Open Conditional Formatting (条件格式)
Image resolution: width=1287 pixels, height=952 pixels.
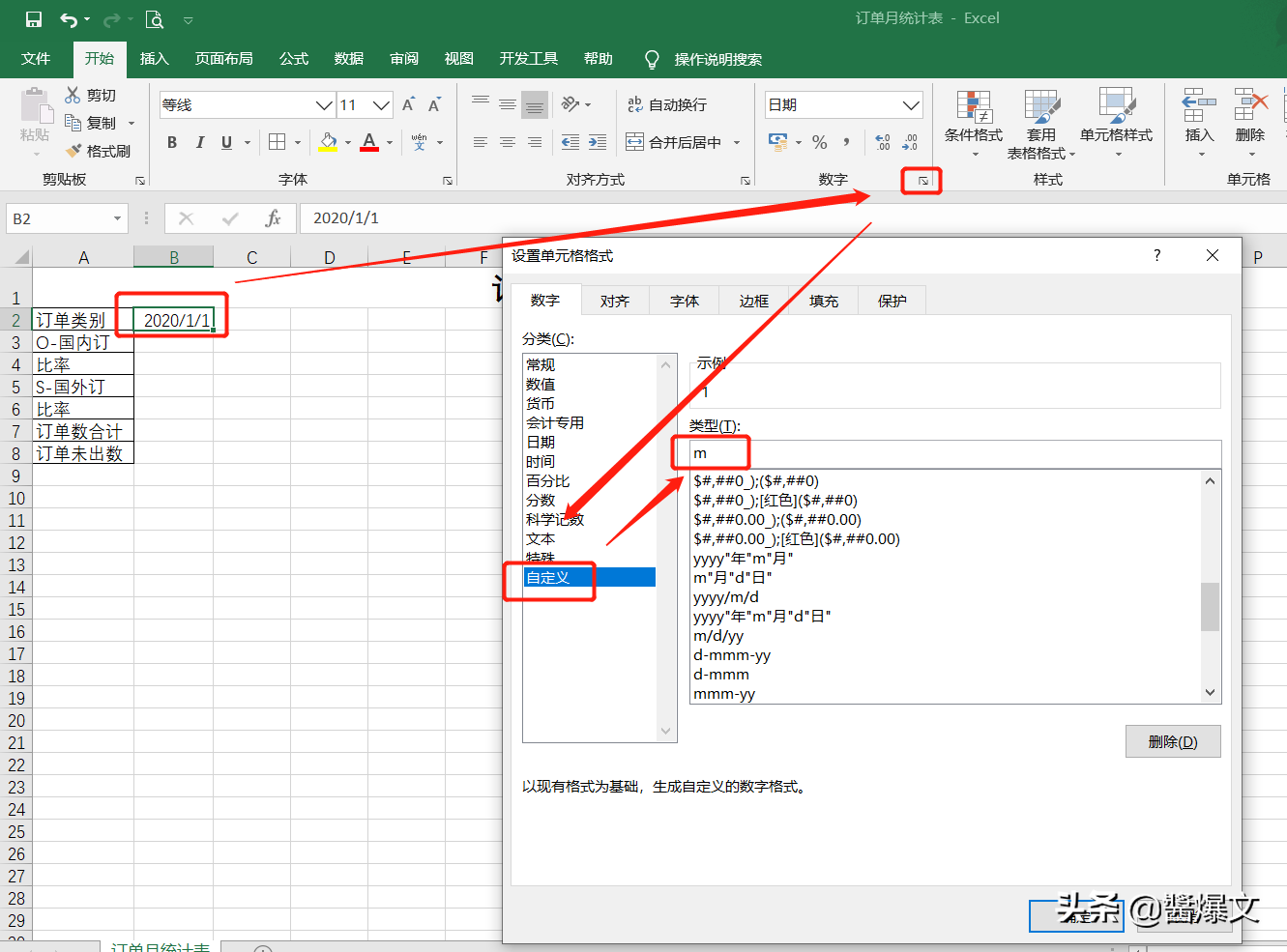point(974,124)
